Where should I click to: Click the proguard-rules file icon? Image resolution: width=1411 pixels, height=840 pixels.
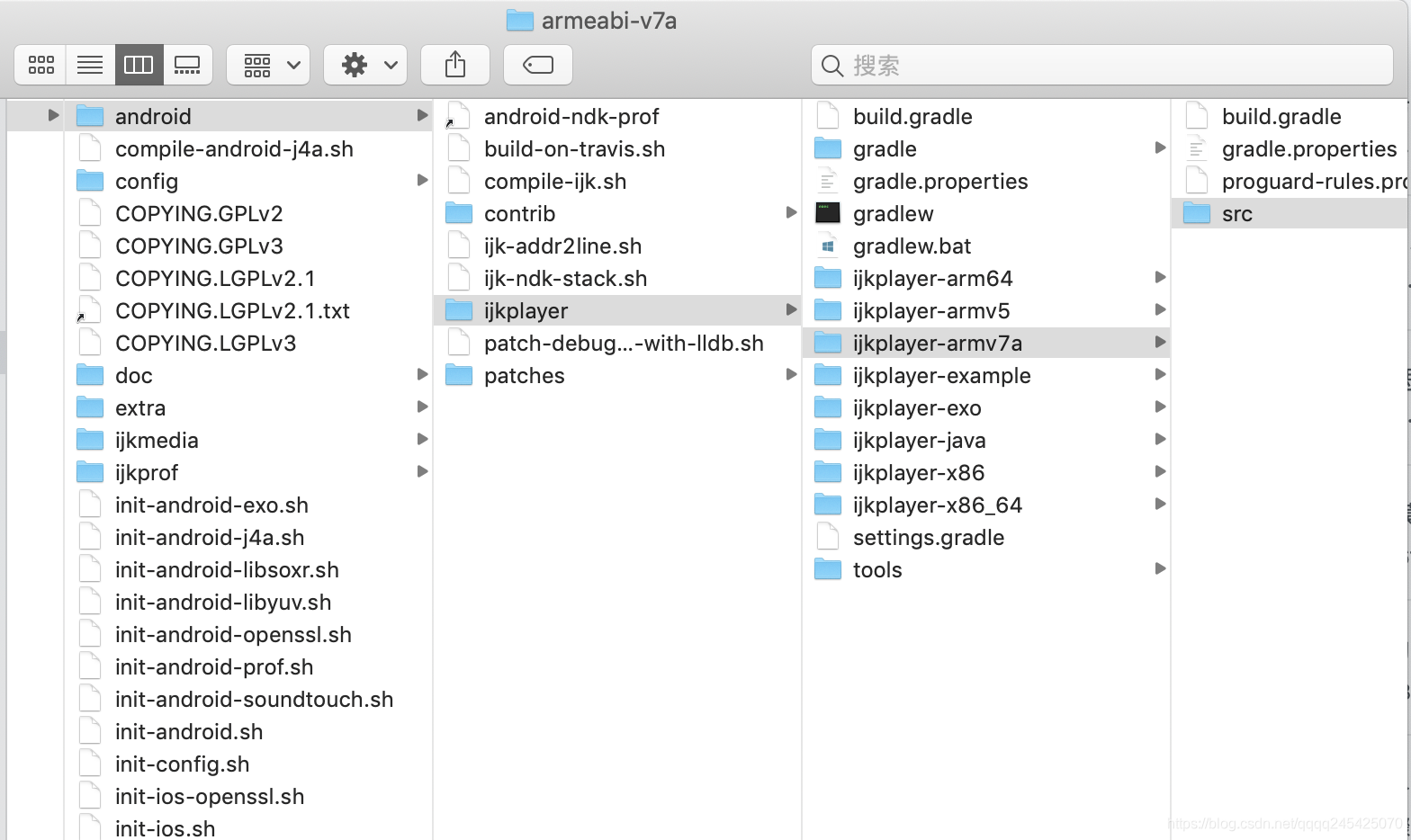1197,181
